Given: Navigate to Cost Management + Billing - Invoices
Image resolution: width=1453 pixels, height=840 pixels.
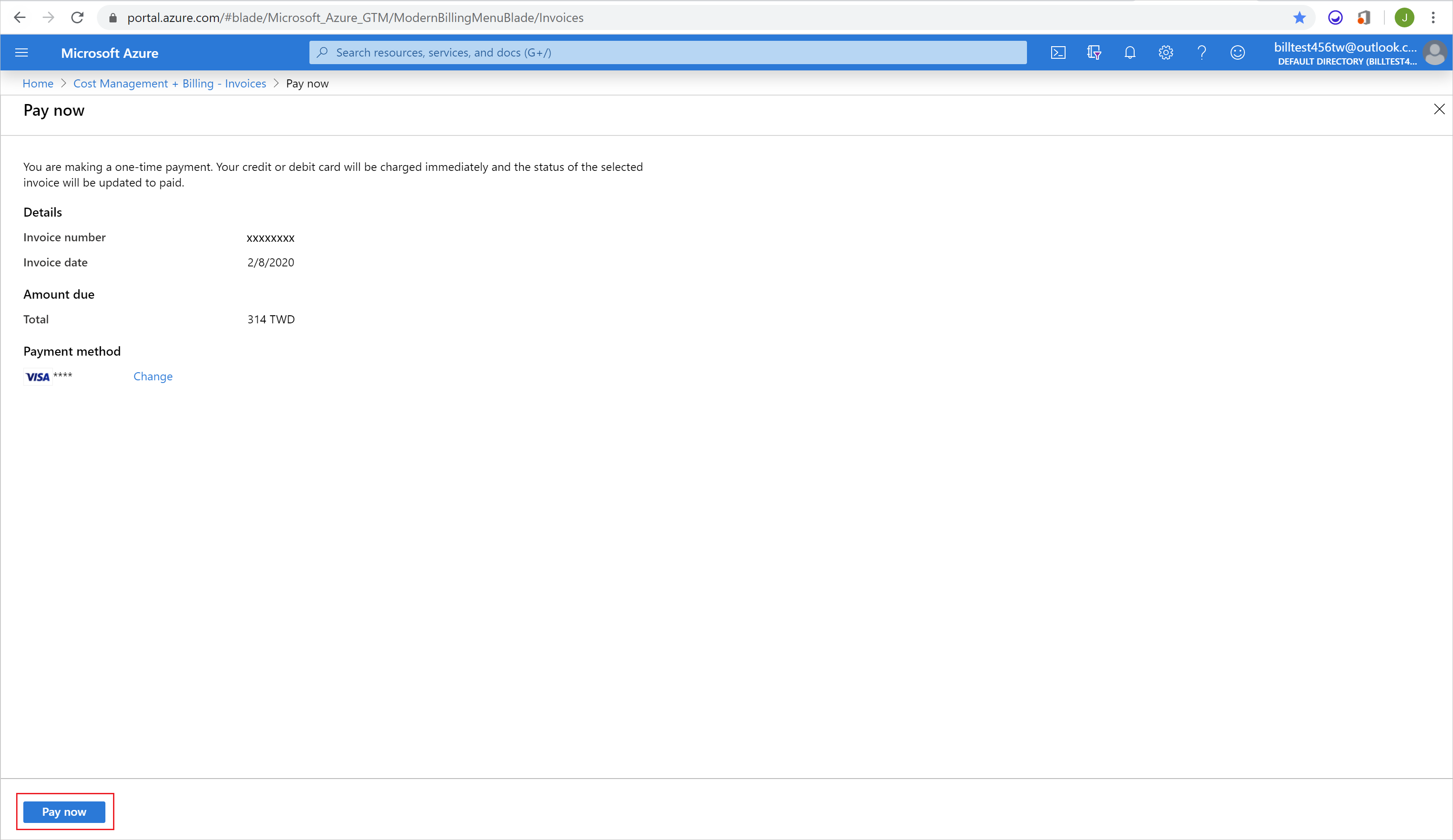Looking at the screenshot, I should click(170, 83).
